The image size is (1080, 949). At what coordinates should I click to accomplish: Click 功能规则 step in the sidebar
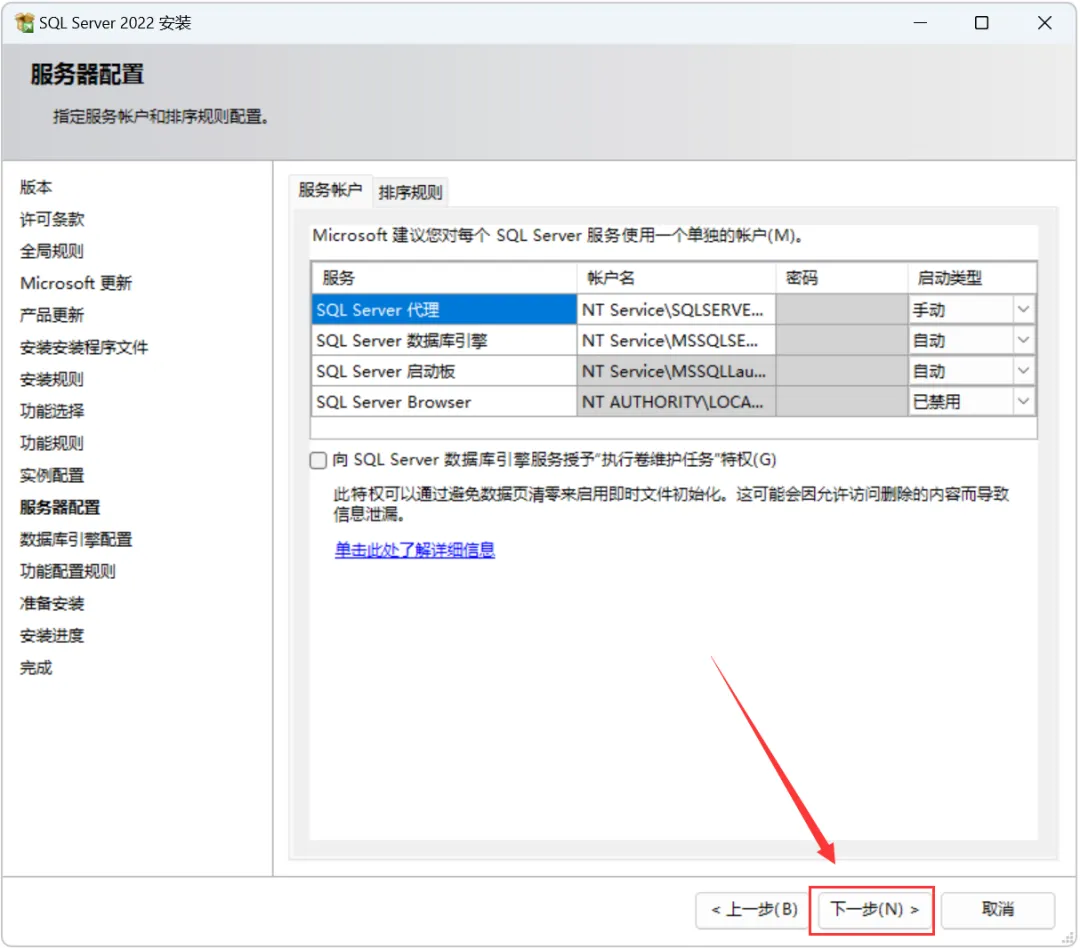click(x=52, y=443)
